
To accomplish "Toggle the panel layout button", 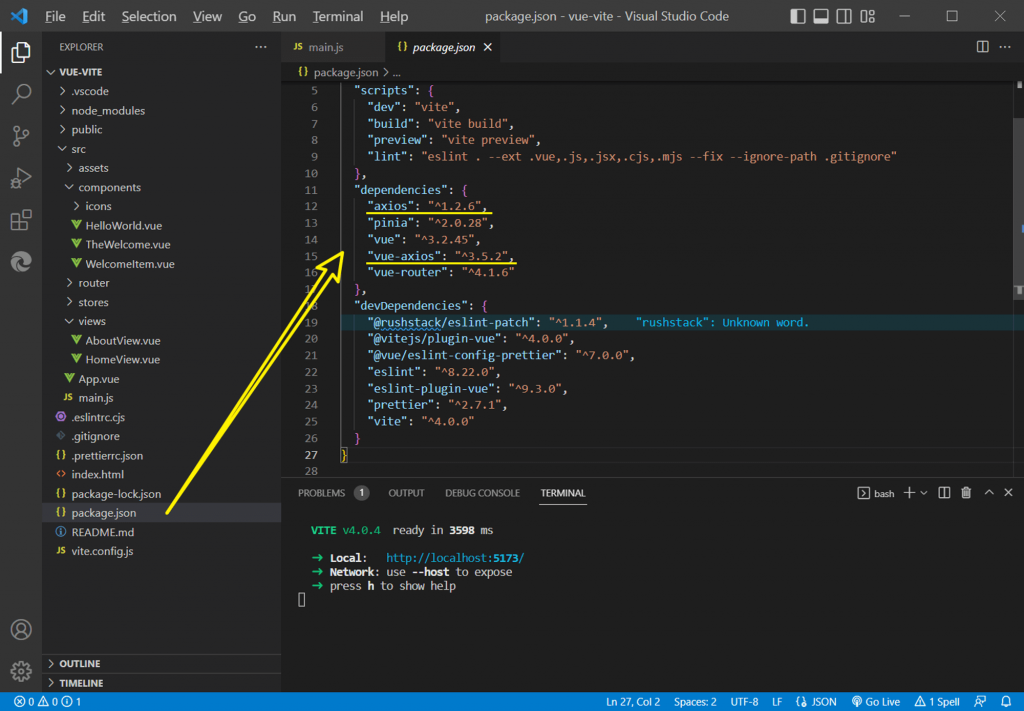I will tap(821, 16).
